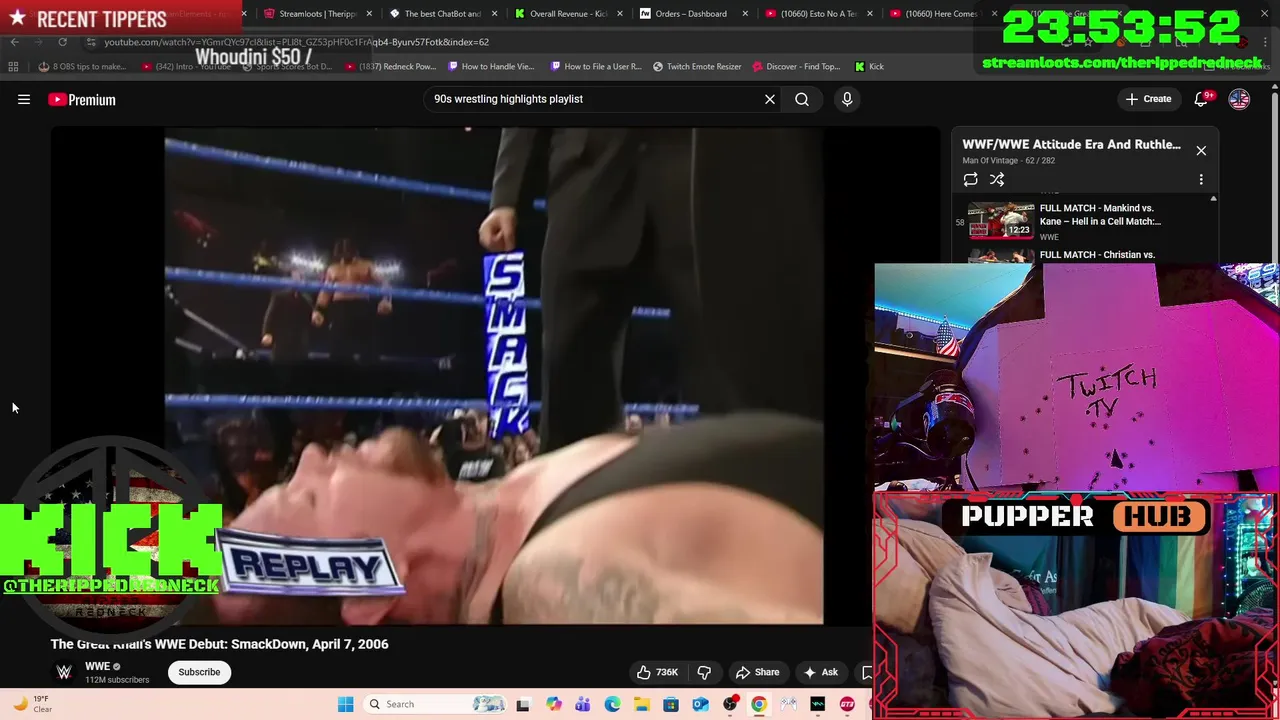Toggle shuffle playlist
Viewport: 1280px width, 720px height.
click(997, 179)
